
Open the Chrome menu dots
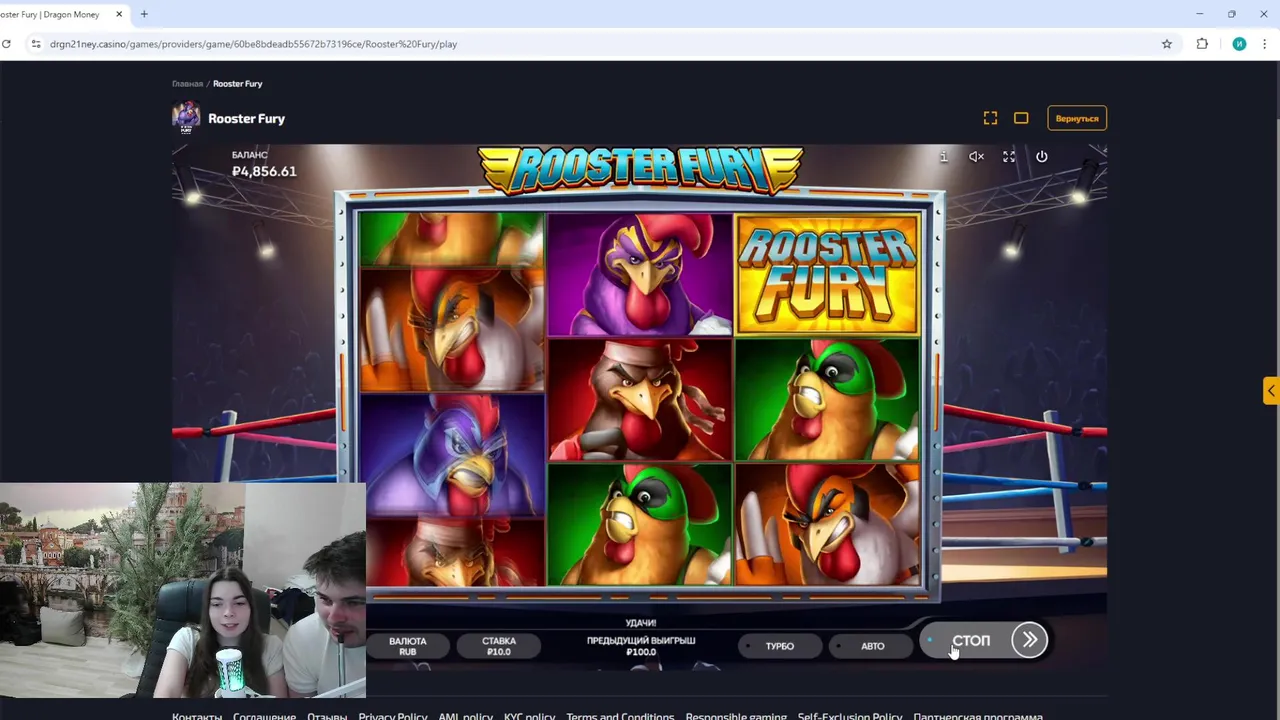pos(1265,44)
